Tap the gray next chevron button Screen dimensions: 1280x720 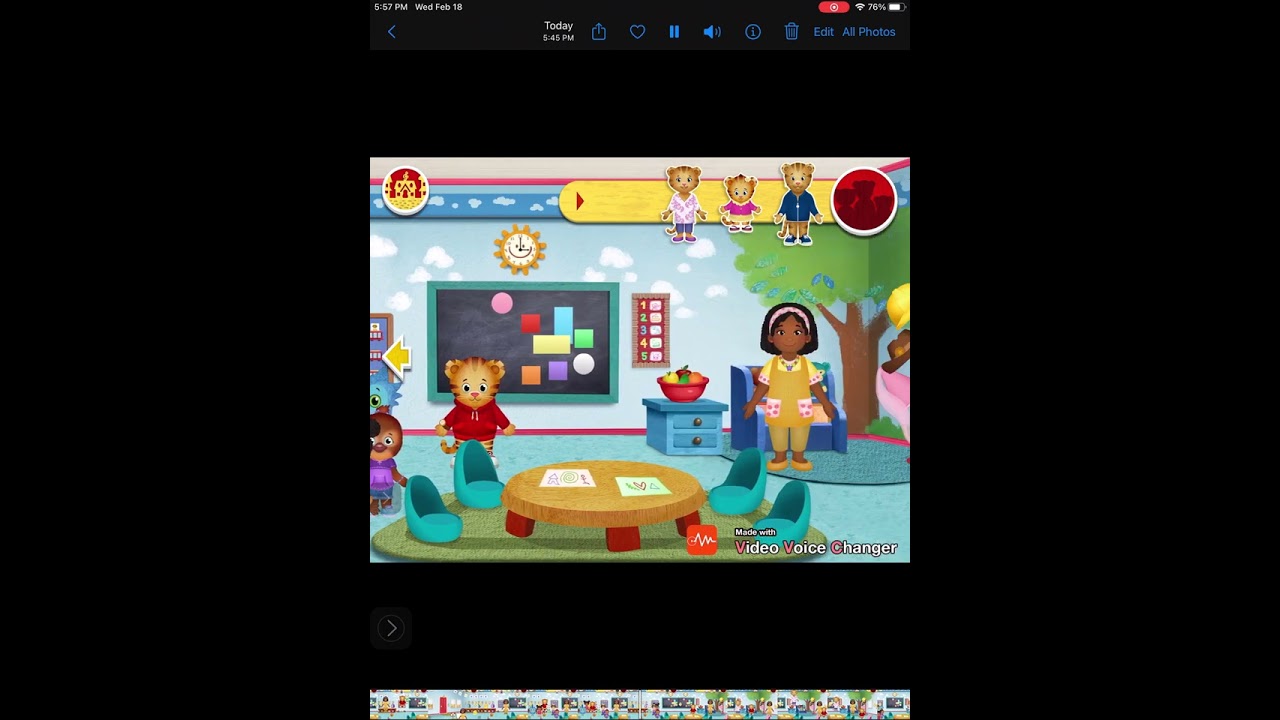tap(391, 628)
